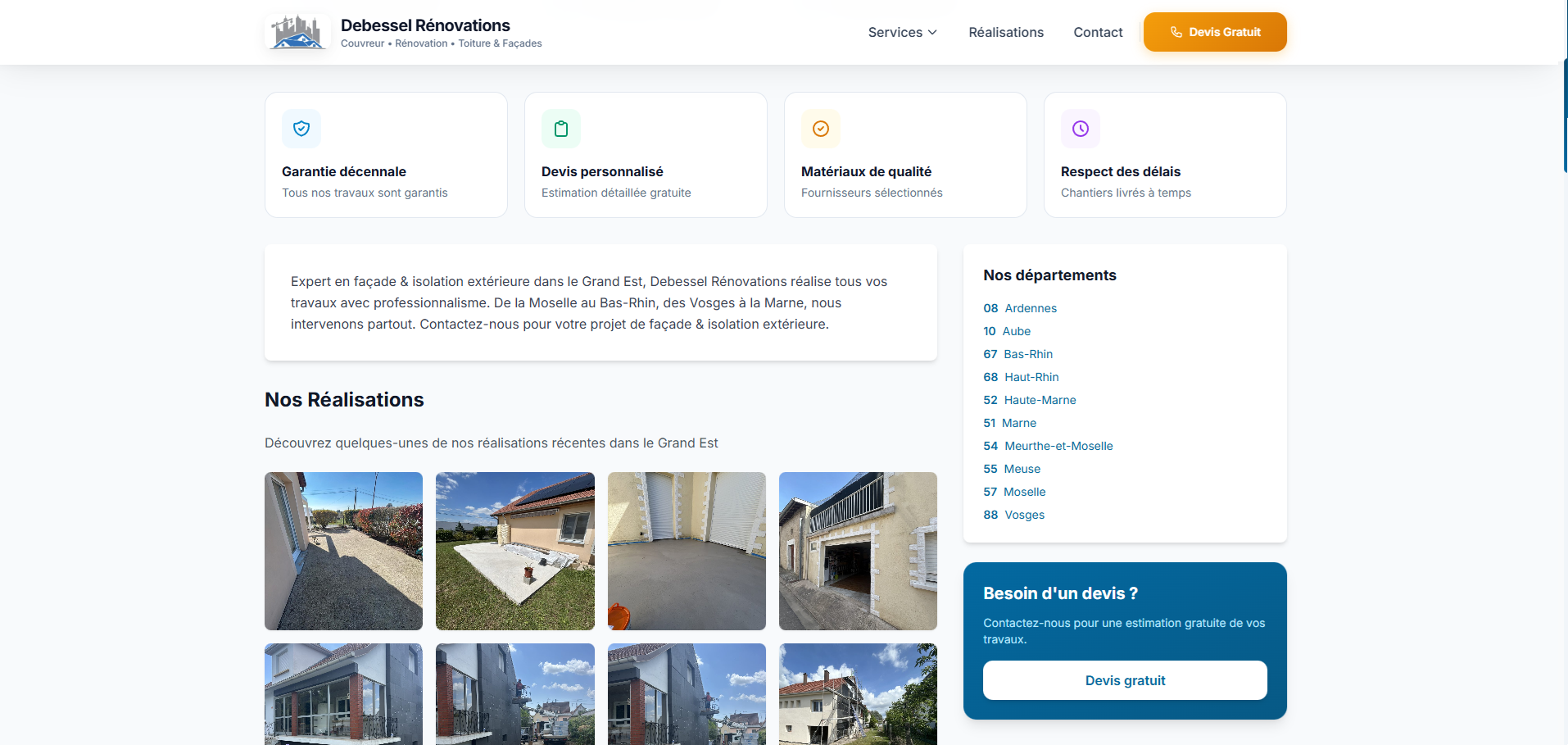The width and height of the screenshot is (1568, 745).
Task: Select the Garantie décennale card
Action: (386, 154)
